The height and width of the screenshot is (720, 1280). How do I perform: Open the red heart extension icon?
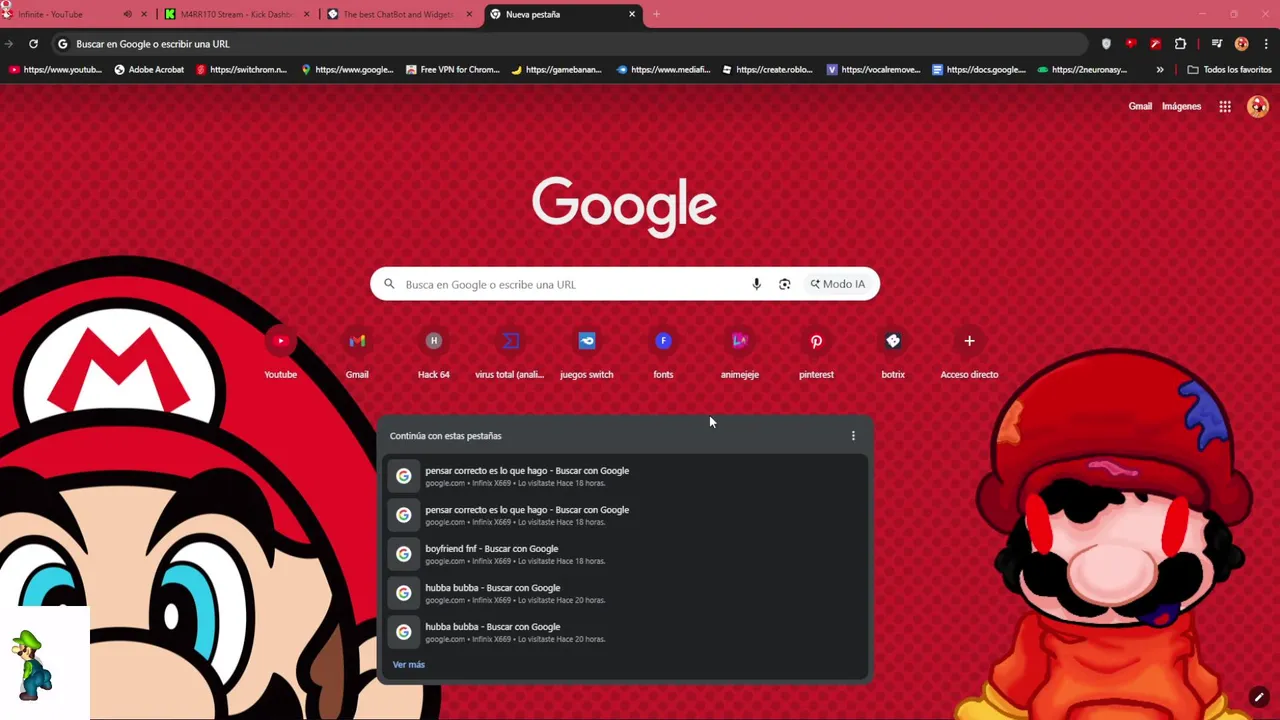point(1131,44)
